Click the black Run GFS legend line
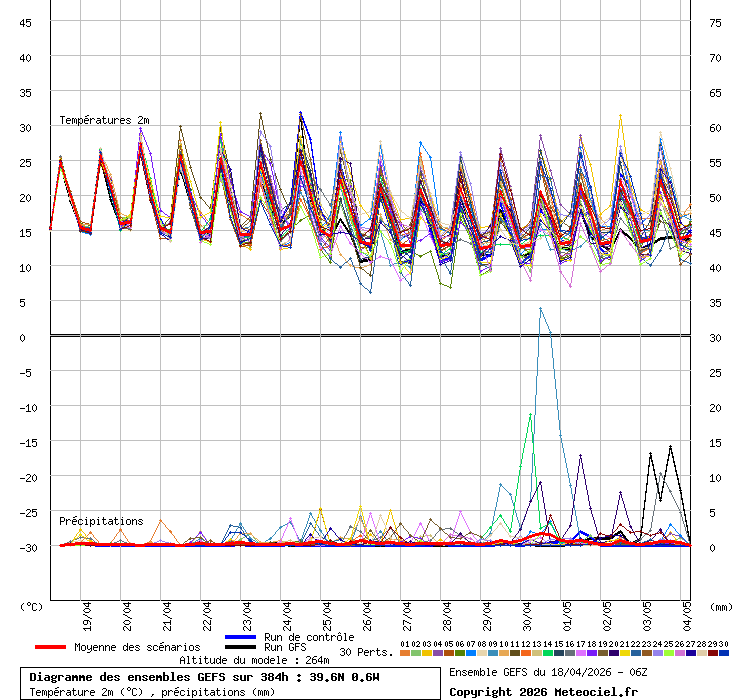 (241, 647)
